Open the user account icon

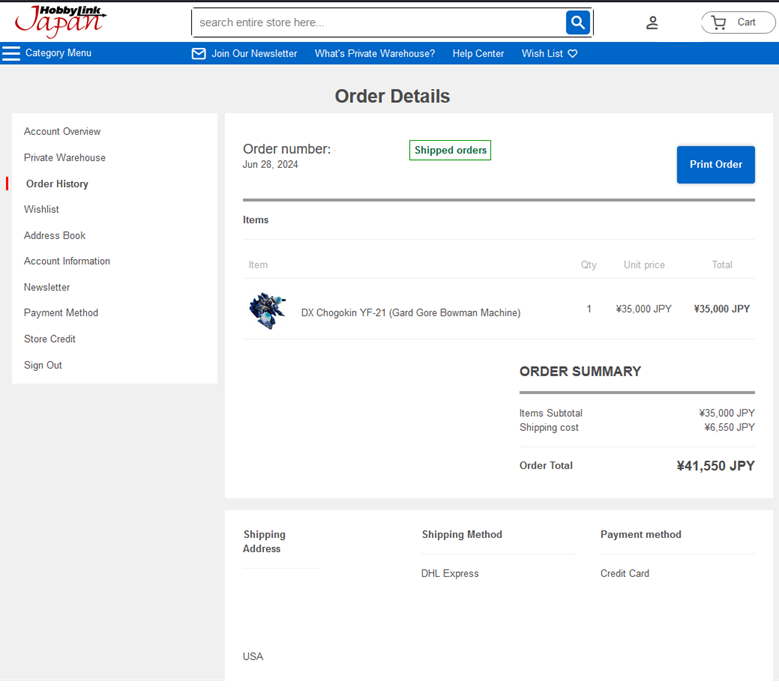point(652,22)
